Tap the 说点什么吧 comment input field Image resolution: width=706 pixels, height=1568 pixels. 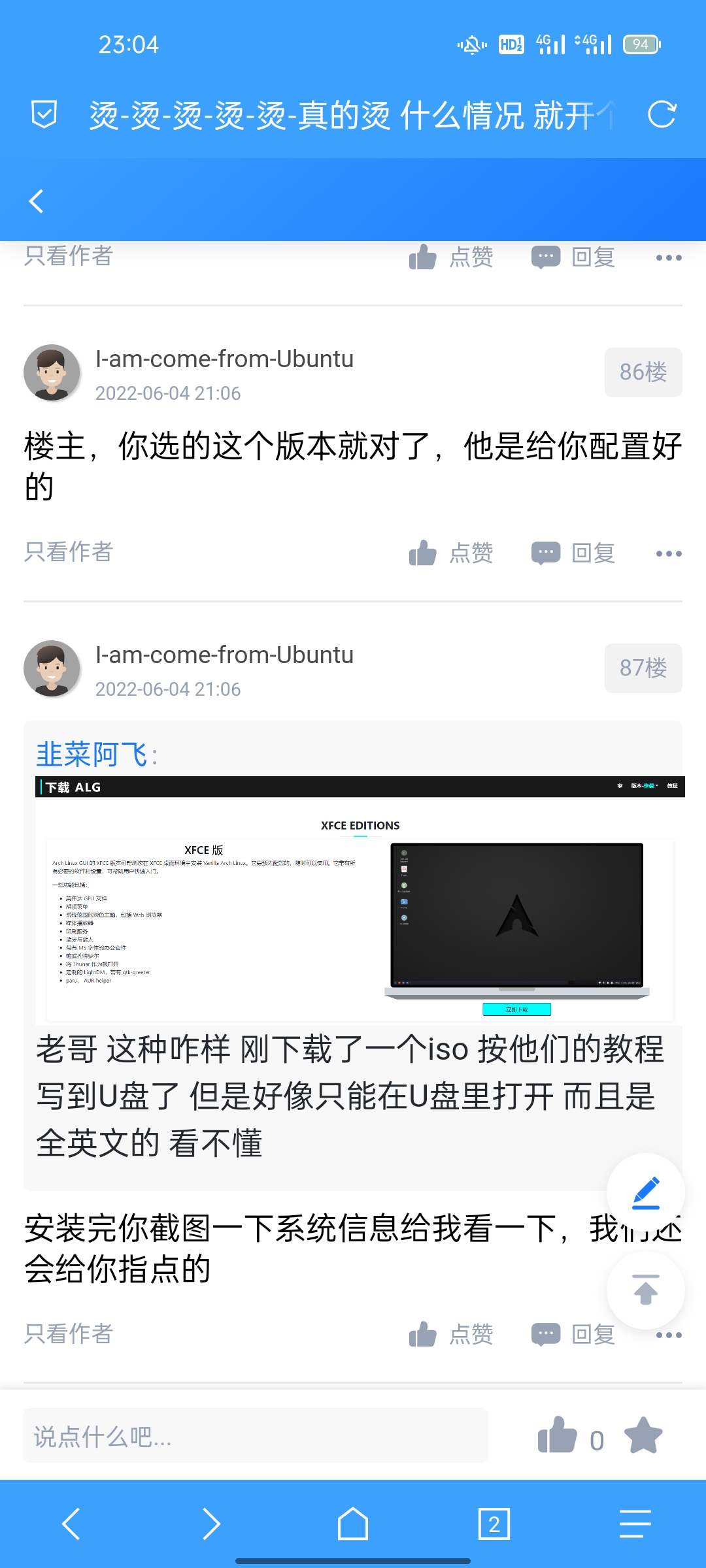pos(256,1435)
